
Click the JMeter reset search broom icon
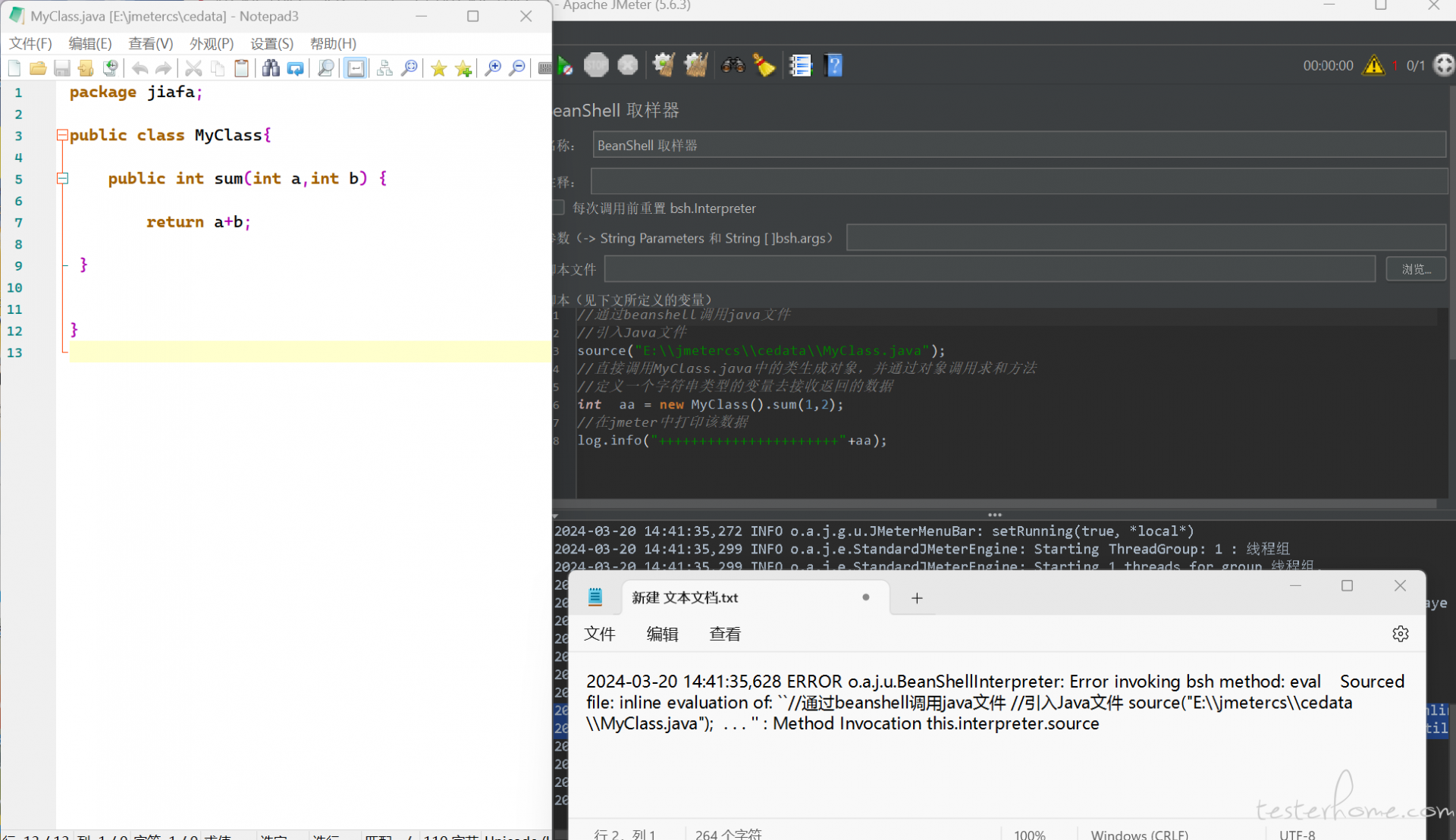click(x=764, y=65)
